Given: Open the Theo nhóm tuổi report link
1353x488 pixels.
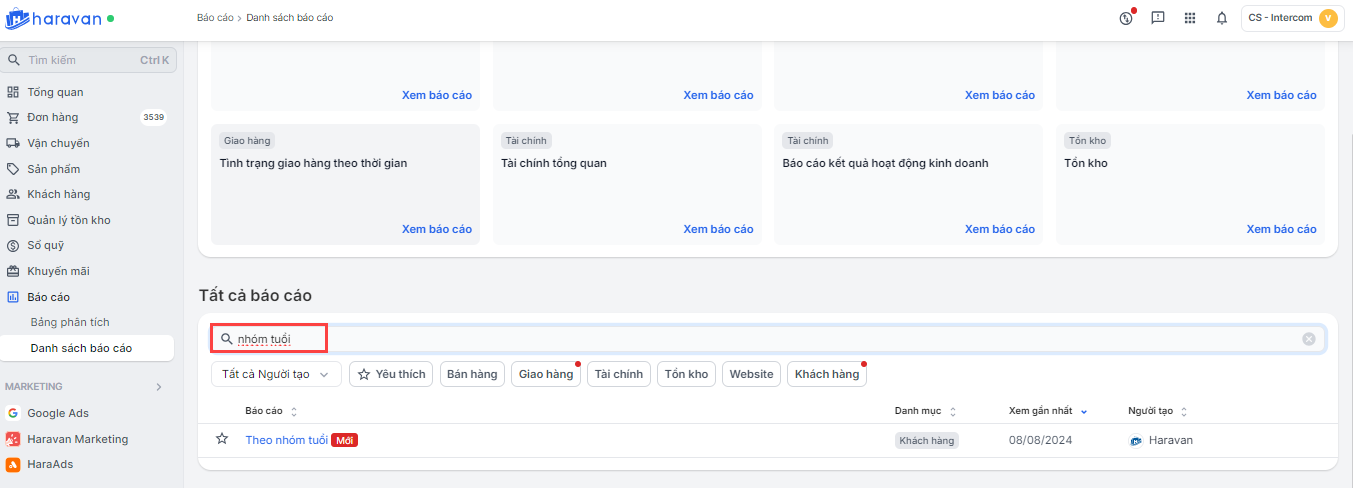Looking at the screenshot, I should tap(286, 440).
